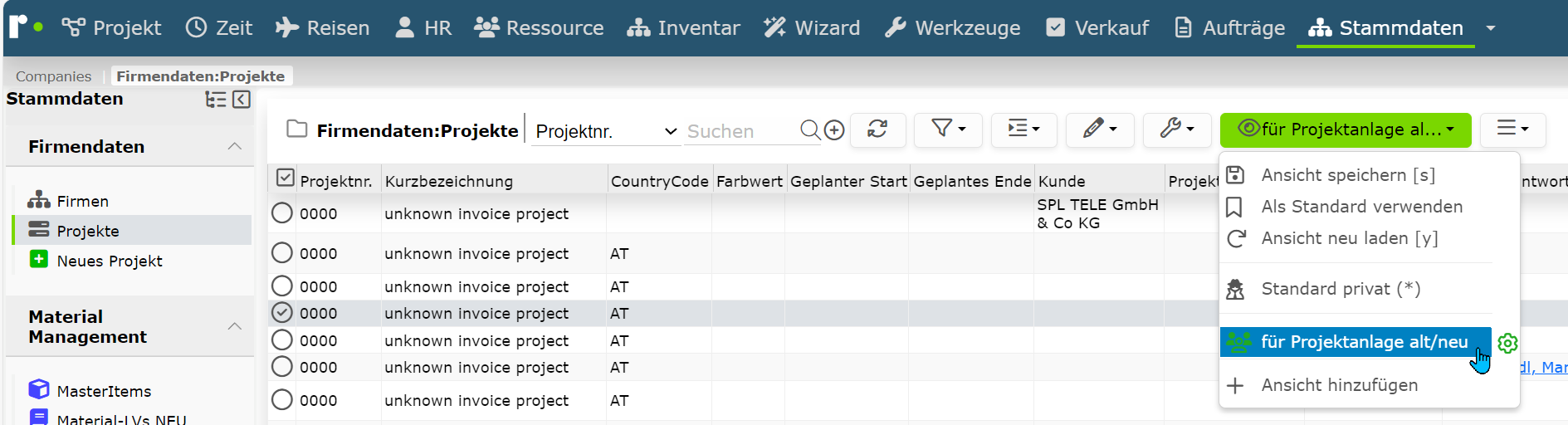Select the last visible project row radio button

point(282,399)
